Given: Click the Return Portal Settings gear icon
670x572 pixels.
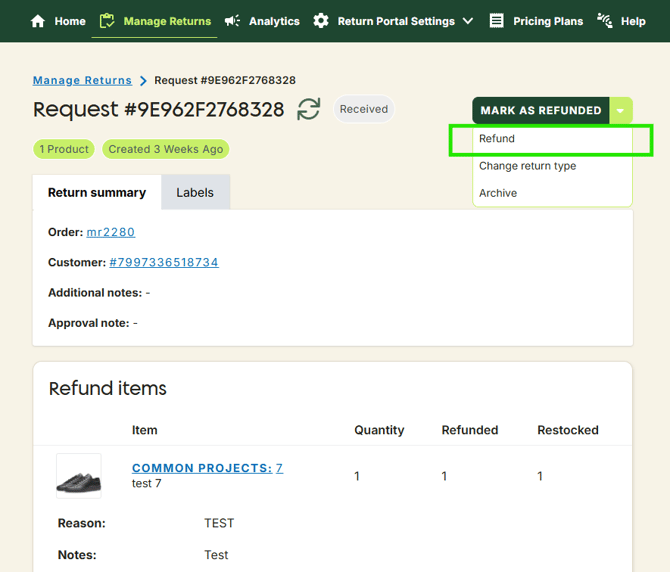Looking at the screenshot, I should tap(321, 21).
